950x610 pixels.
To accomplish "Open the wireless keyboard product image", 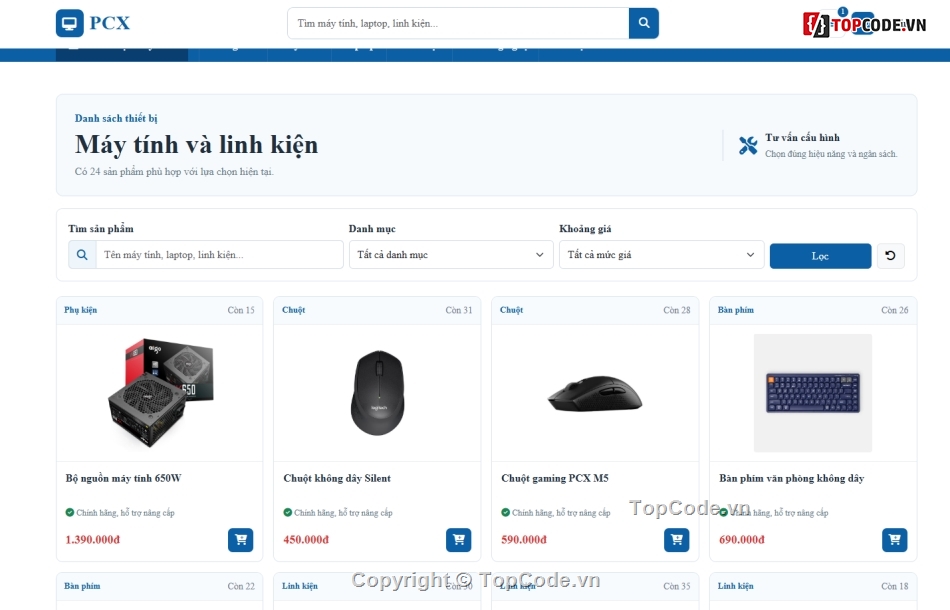I will point(812,393).
